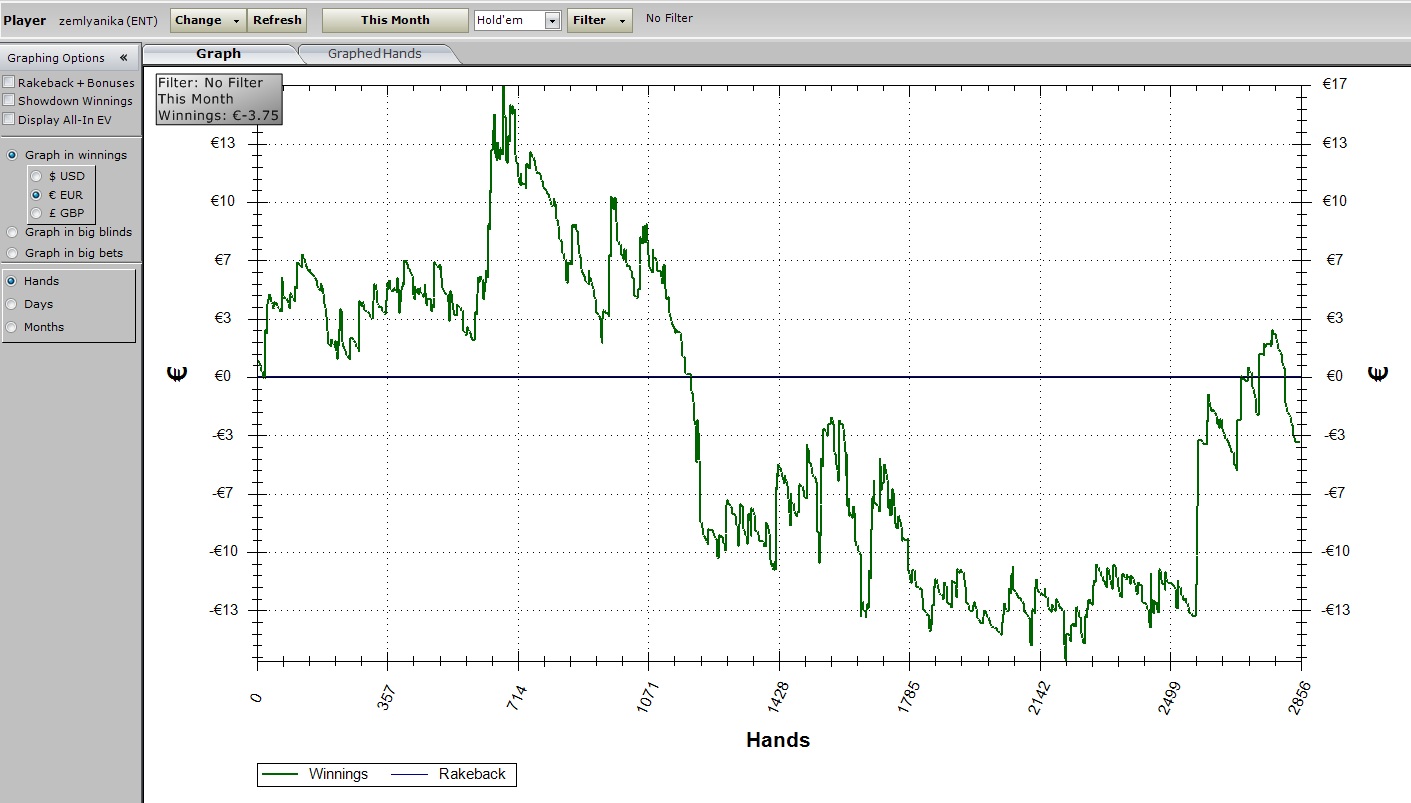The height and width of the screenshot is (803, 1411).
Task: Toggle Showdown Winnings checkbox
Action: [9, 101]
